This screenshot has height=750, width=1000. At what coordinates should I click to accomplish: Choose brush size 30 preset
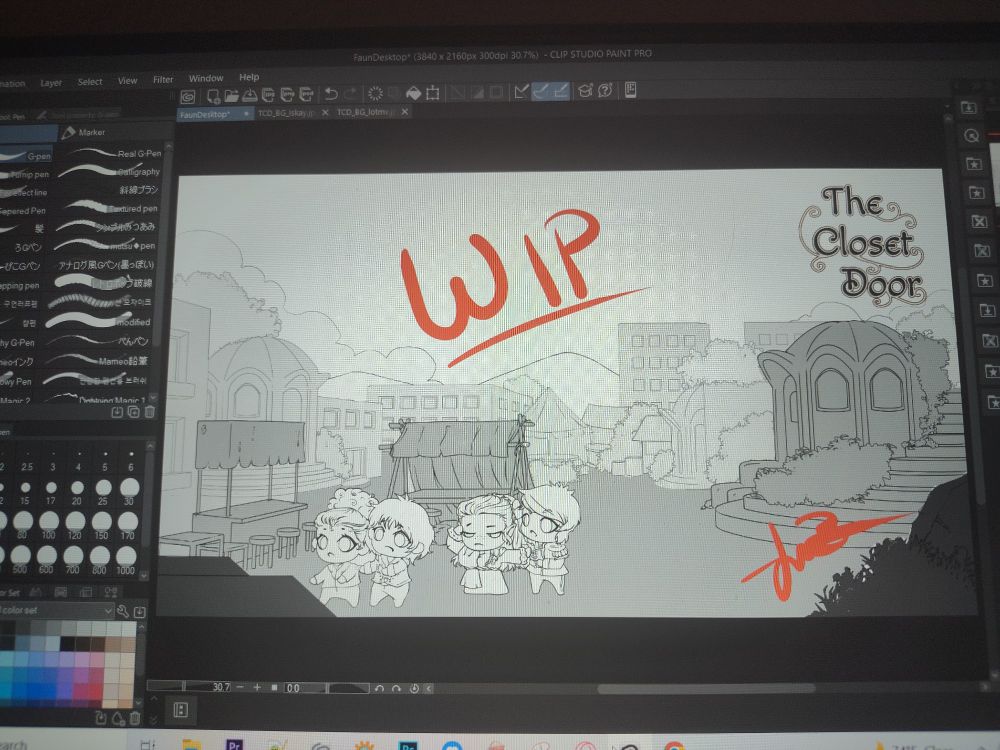click(x=129, y=492)
